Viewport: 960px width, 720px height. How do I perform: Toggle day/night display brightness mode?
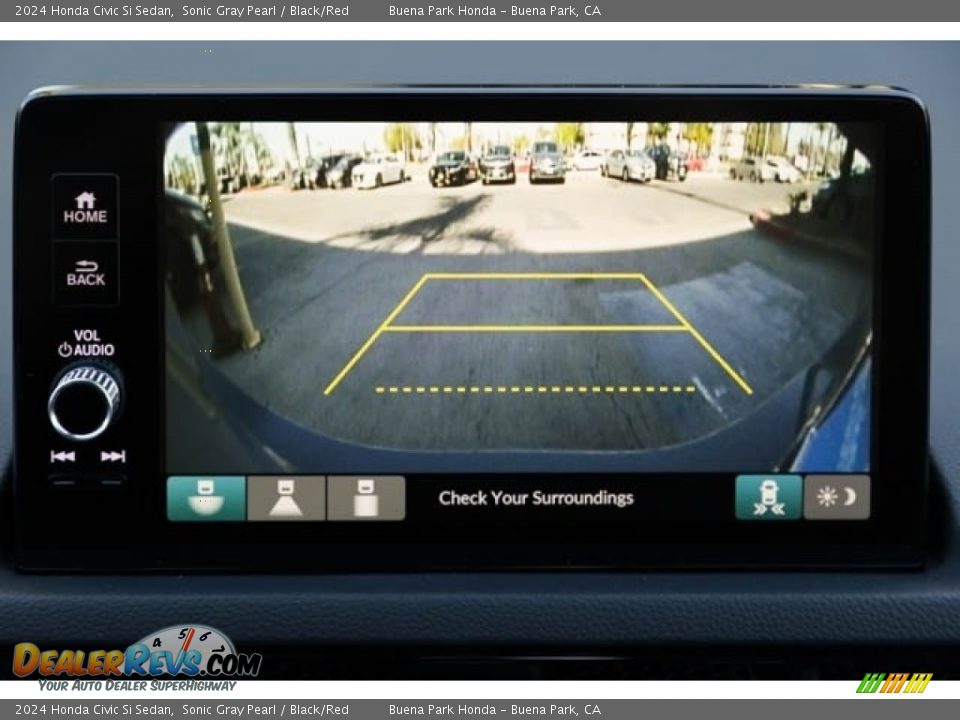(x=836, y=497)
